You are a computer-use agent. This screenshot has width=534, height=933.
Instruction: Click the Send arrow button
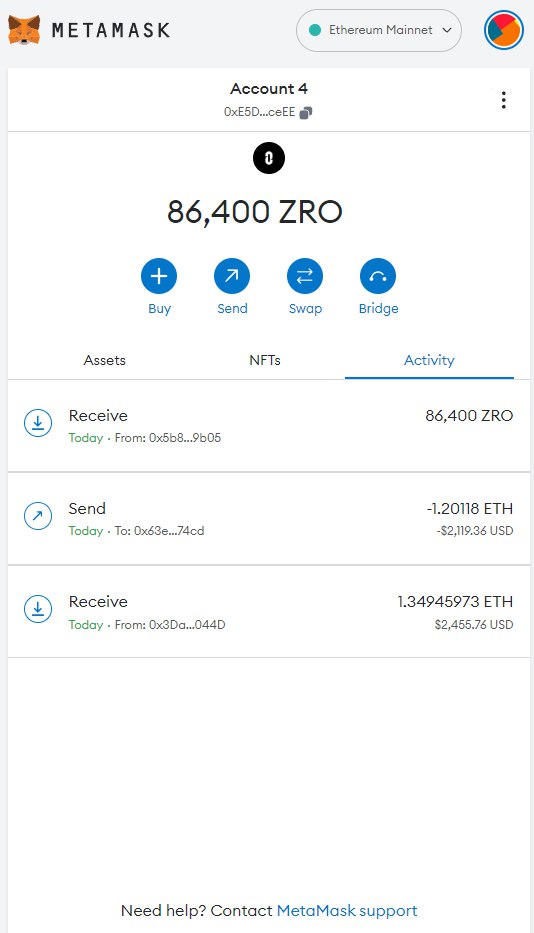(232, 276)
